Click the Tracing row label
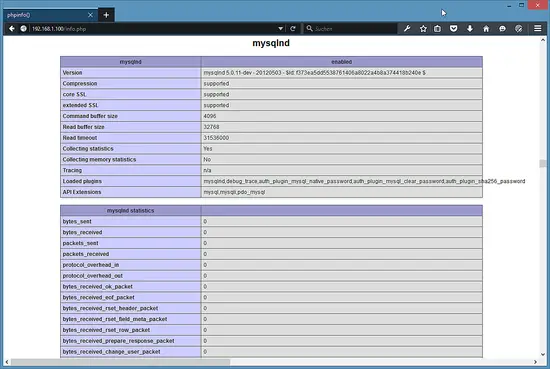 (x=72, y=170)
